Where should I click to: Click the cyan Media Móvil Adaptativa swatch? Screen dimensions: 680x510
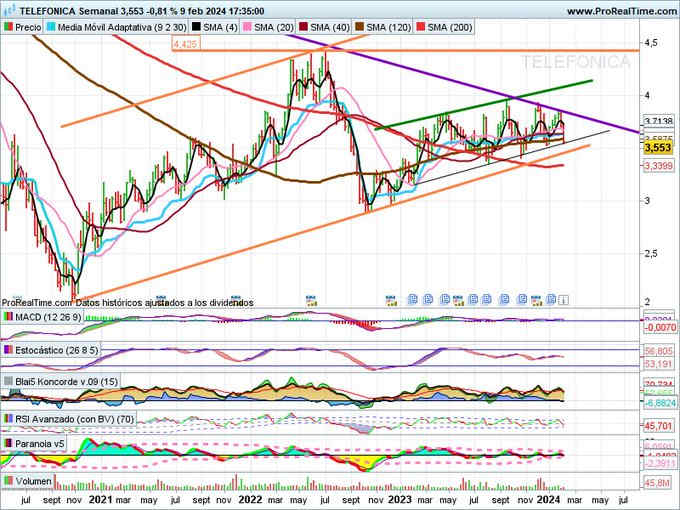(x=51, y=27)
